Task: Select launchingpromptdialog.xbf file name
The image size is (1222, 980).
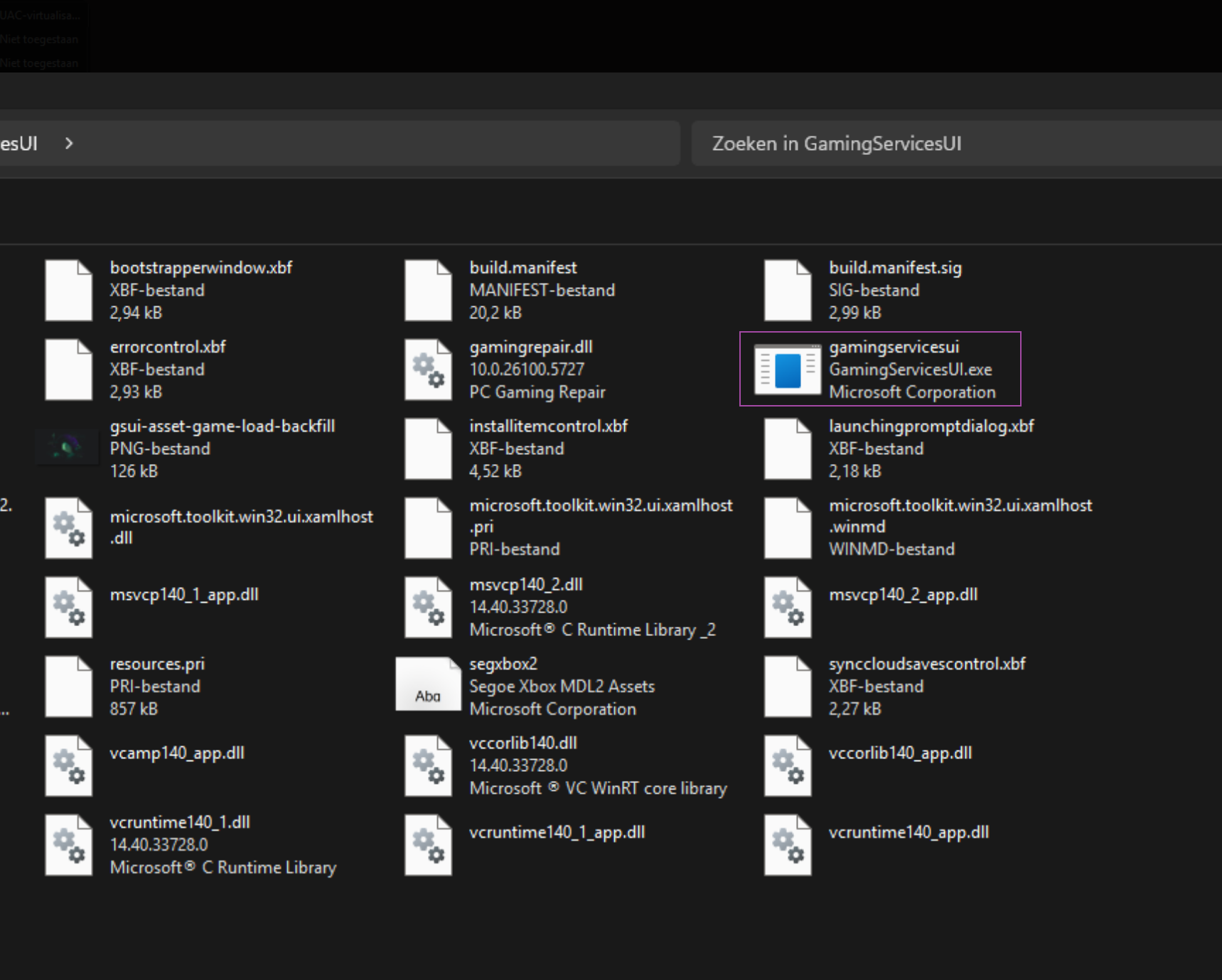Action: pyautogui.click(x=931, y=426)
